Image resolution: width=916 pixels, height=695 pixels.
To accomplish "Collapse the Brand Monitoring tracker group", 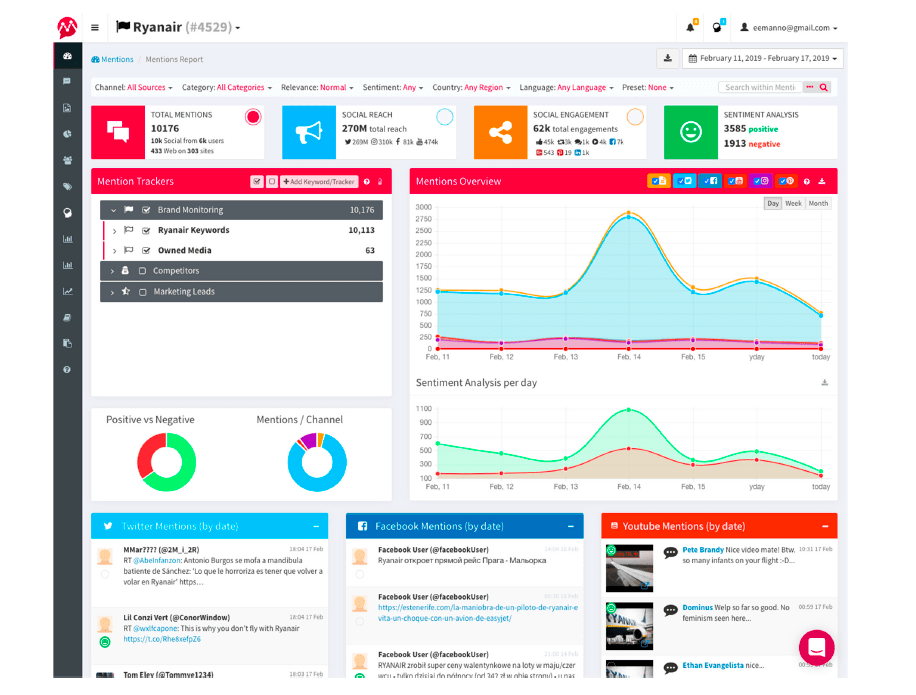I will 113,210.
